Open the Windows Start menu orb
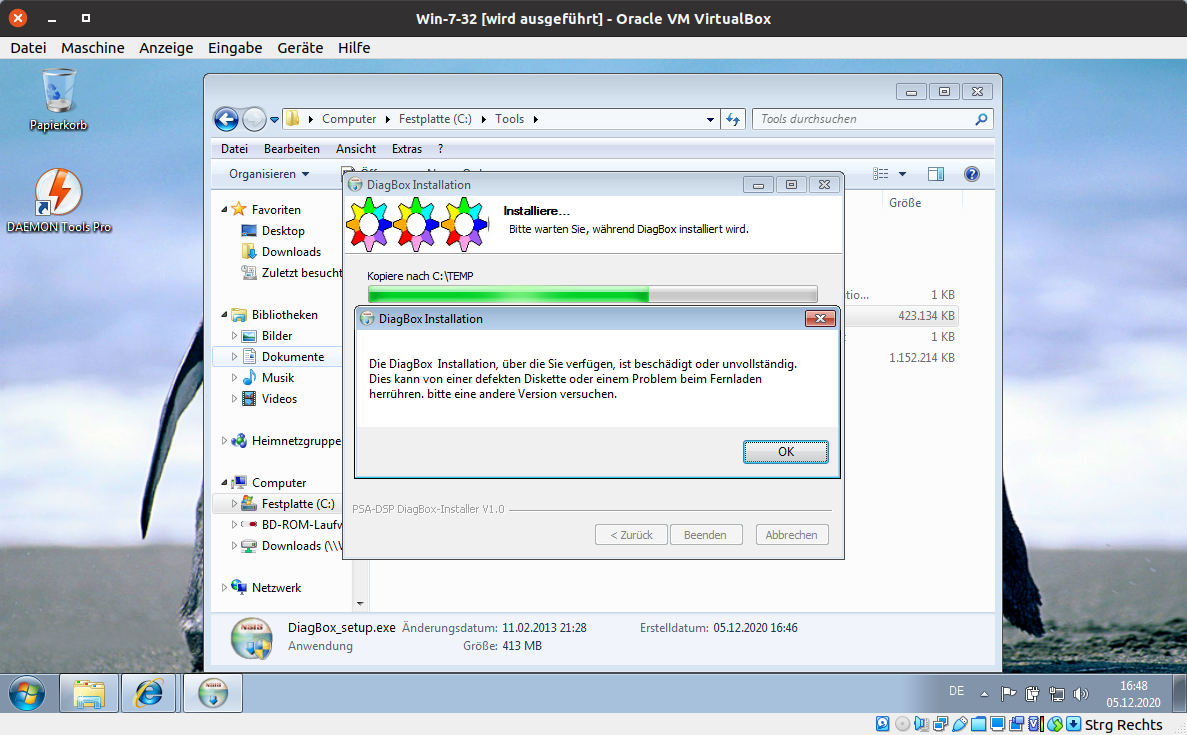This screenshot has width=1187, height=735. point(27,693)
